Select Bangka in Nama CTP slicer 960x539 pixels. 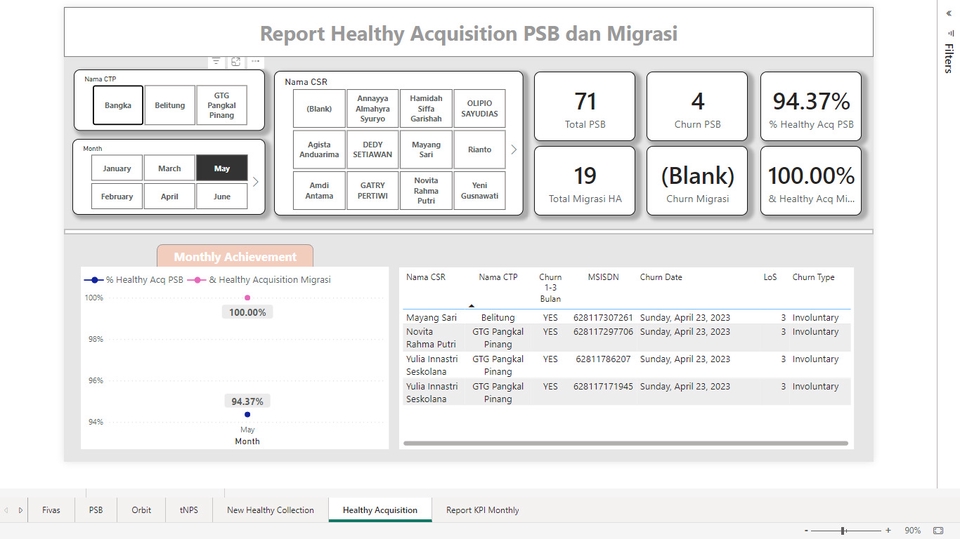118,105
